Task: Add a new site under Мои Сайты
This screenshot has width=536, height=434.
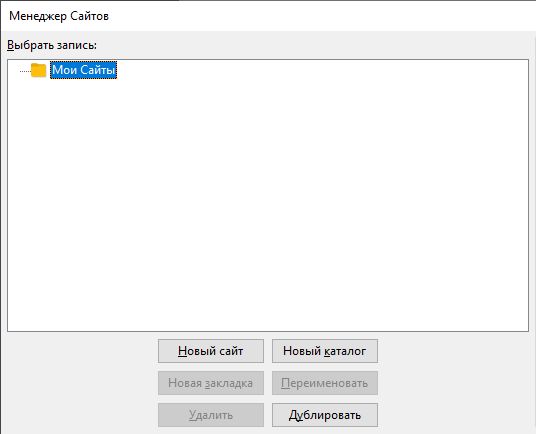Action: 211,351
